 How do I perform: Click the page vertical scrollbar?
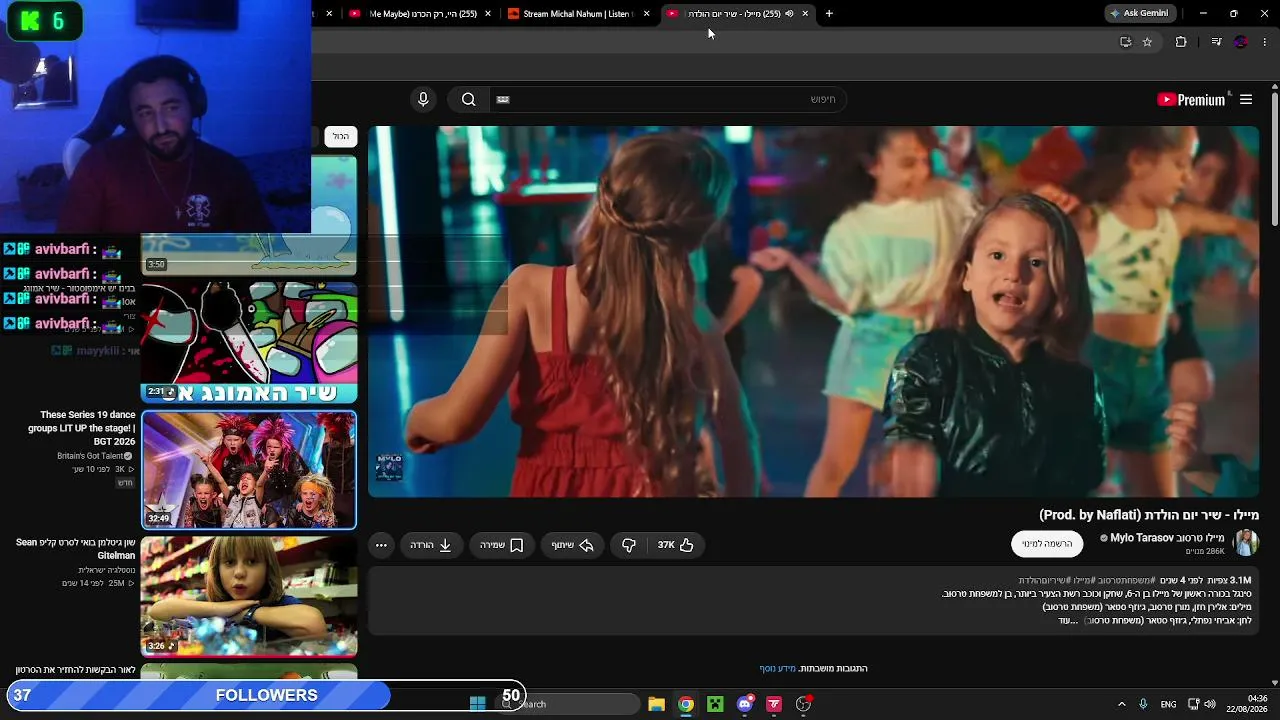1274,160
